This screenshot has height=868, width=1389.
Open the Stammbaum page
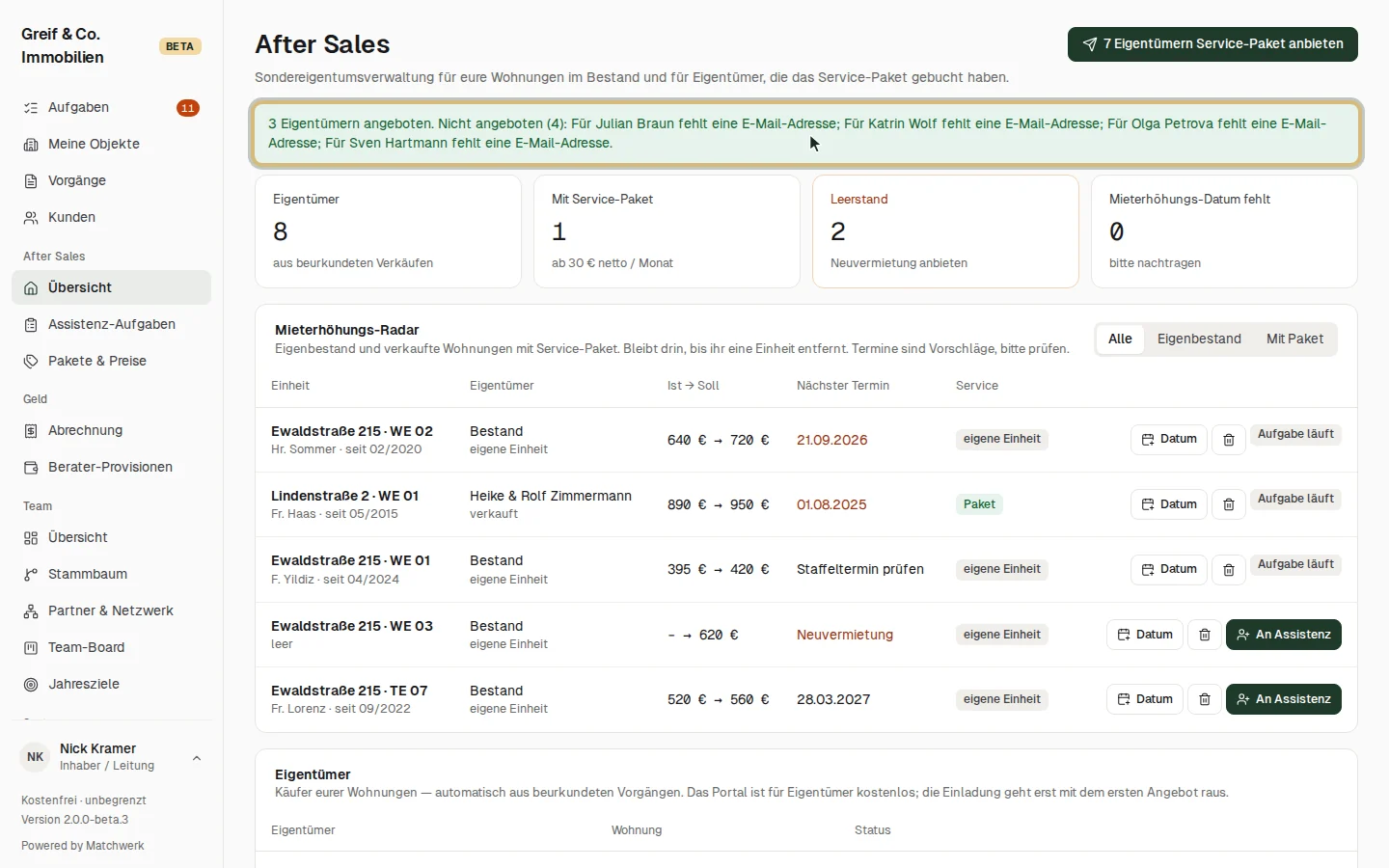pyautogui.click(x=111, y=574)
